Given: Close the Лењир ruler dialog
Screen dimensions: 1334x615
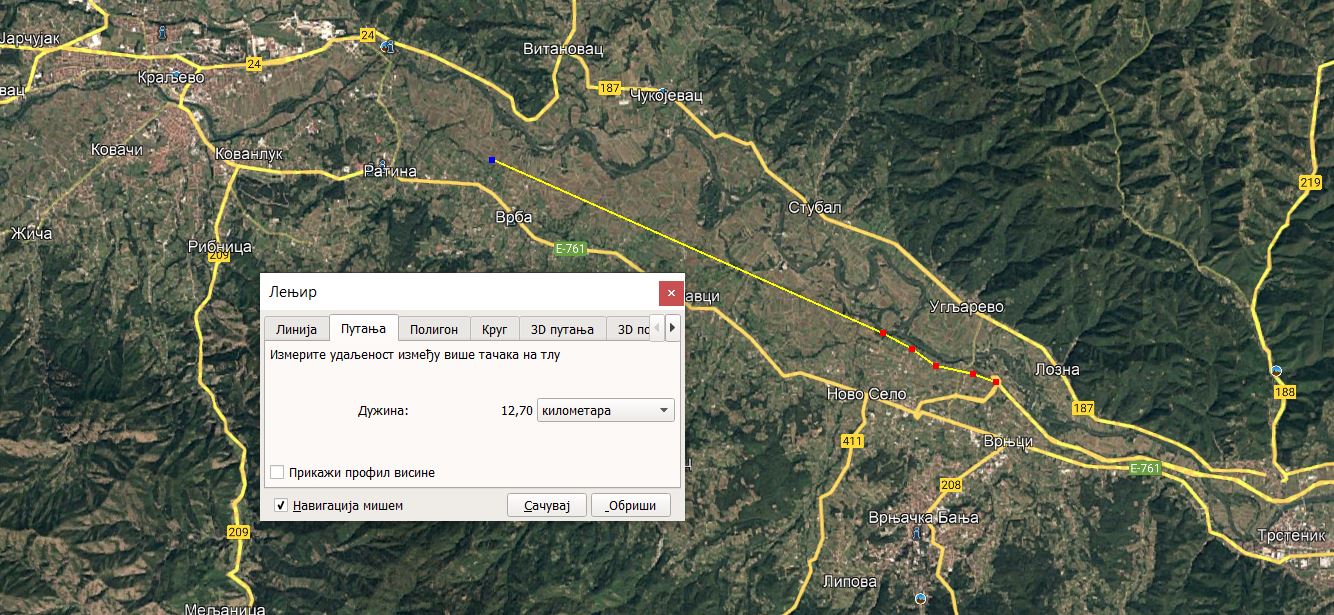Looking at the screenshot, I should [671, 293].
